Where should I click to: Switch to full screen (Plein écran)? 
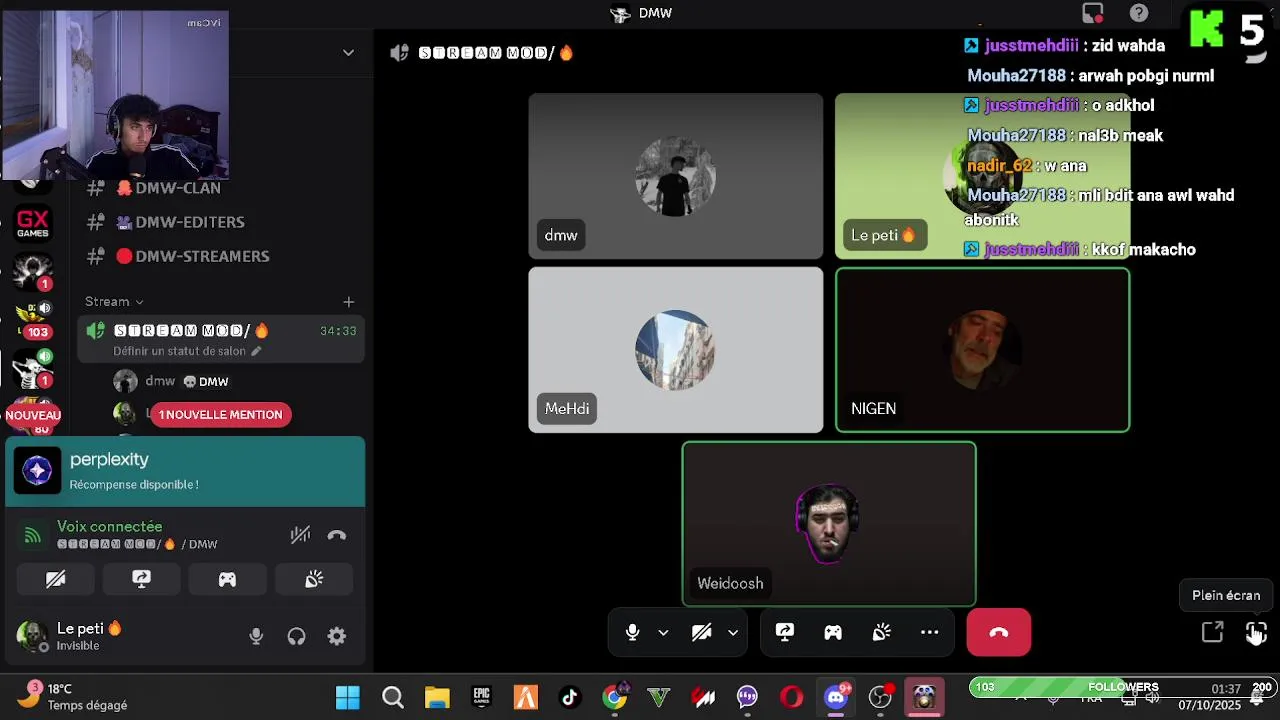[1256, 632]
